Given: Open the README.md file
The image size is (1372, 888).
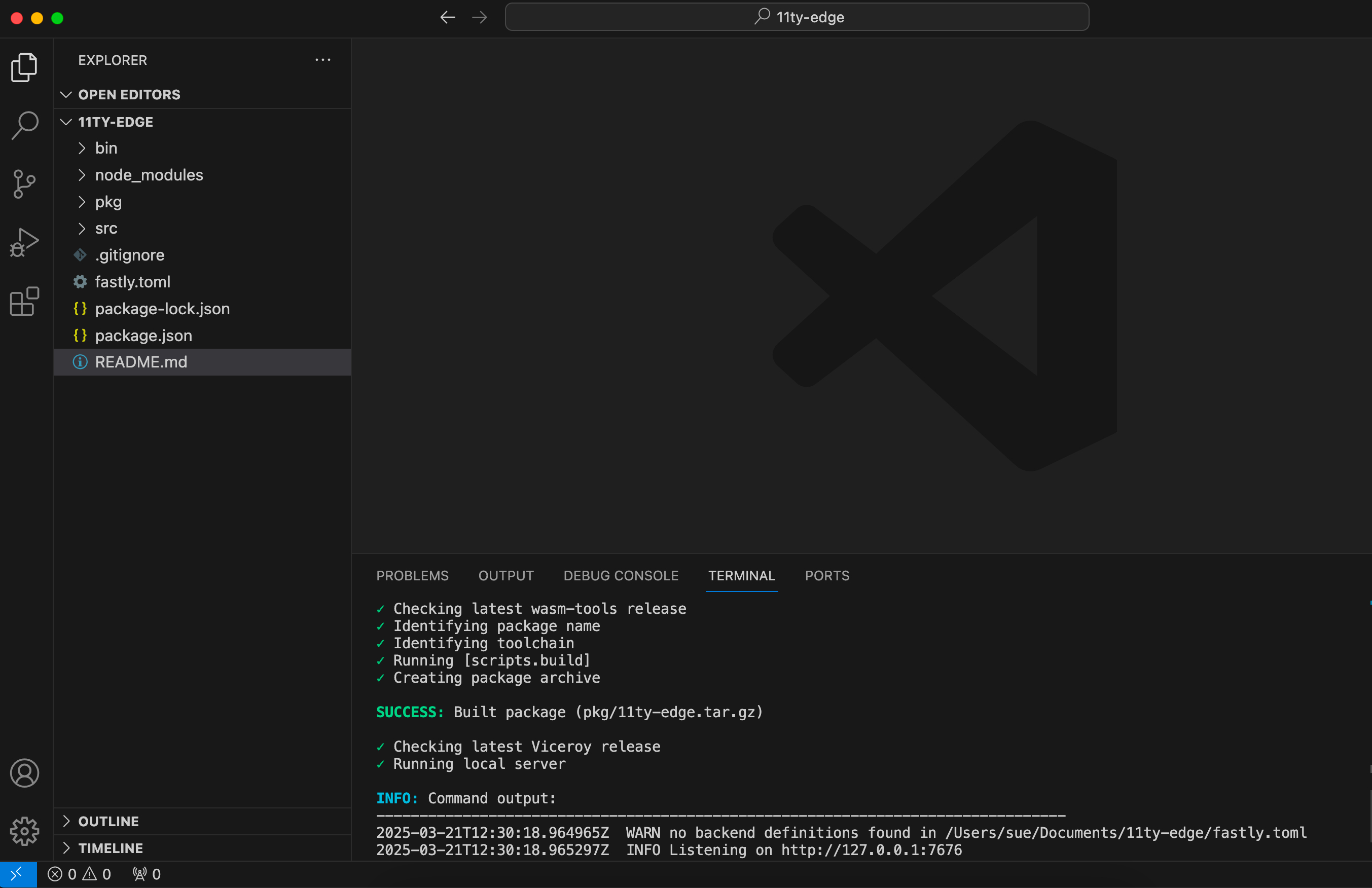Looking at the screenshot, I should click(x=202, y=362).
